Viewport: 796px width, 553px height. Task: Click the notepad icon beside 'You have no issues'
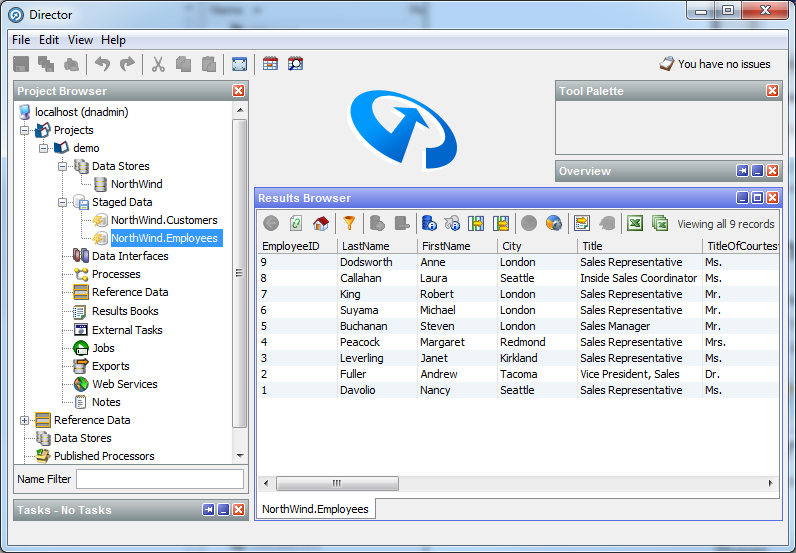[667, 64]
